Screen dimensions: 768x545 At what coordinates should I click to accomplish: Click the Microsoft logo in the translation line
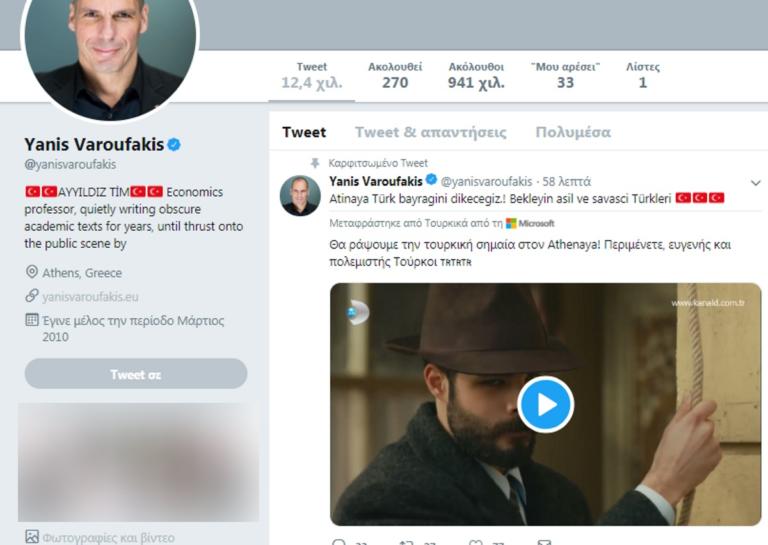pos(511,223)
